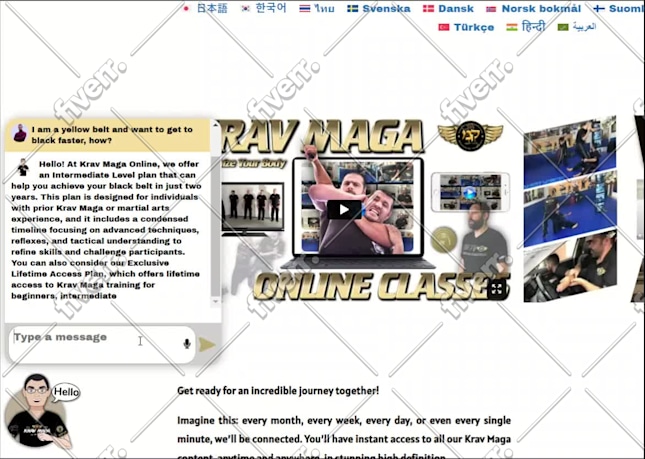Open middle training photo in right collage
This screenshot has width=645, height=459.
(570, 211)
